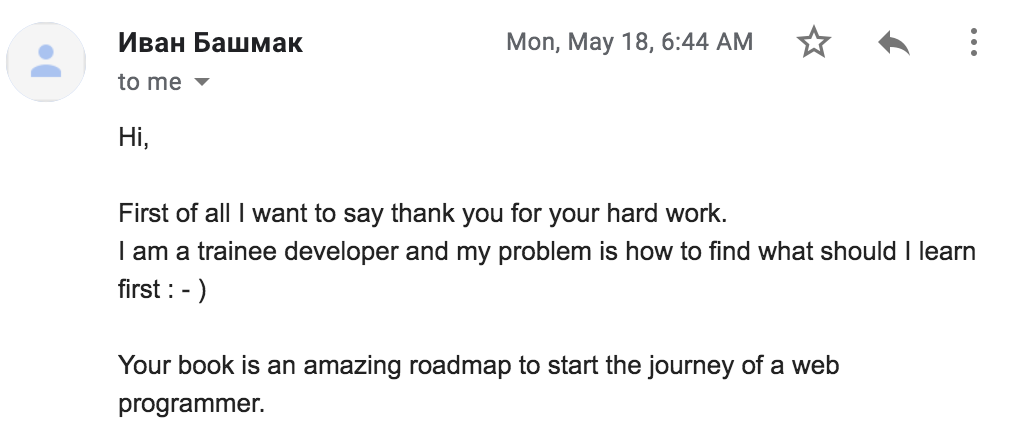Click the word 'learn' ending the third line

(947, 251)
